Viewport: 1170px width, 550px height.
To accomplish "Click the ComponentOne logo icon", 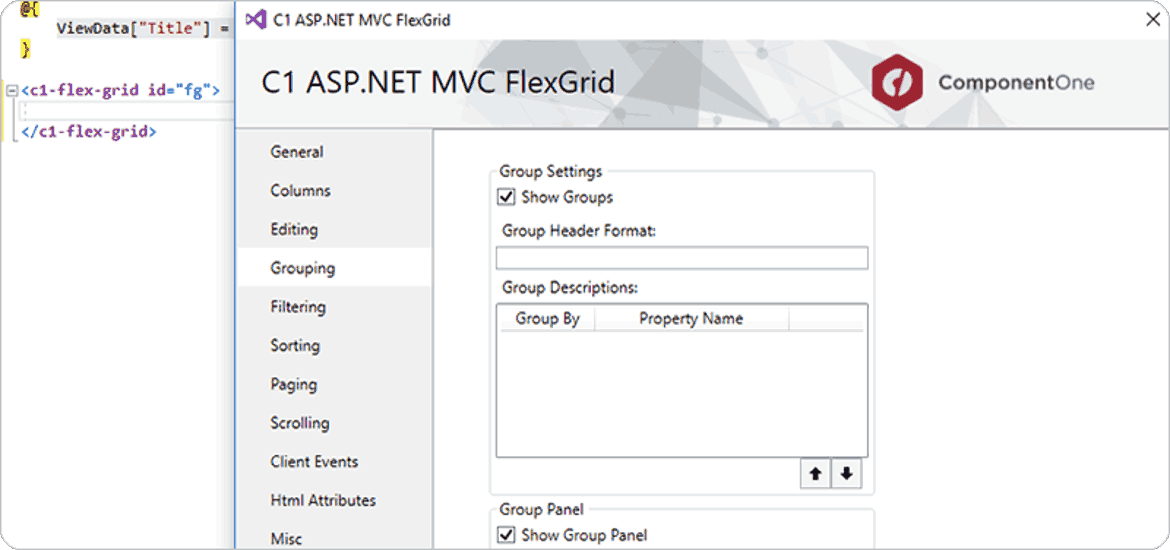I will 897,82.
